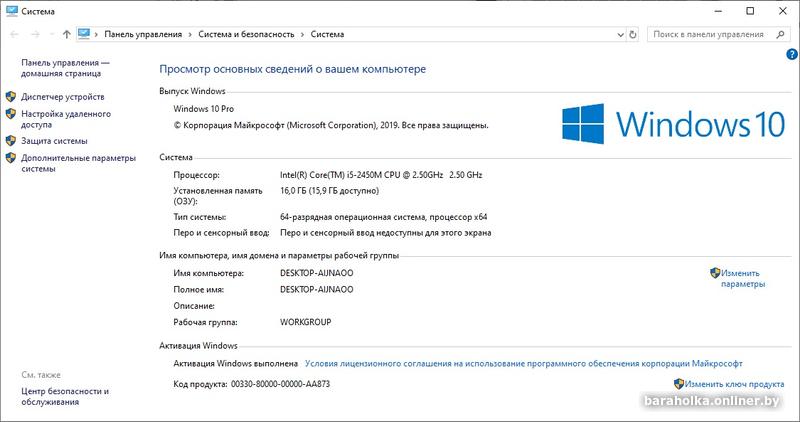The height and width of the screenshot is (422, 800).
Task: Expand chevron after Панель управления breadcrumb
Action: 190,34
